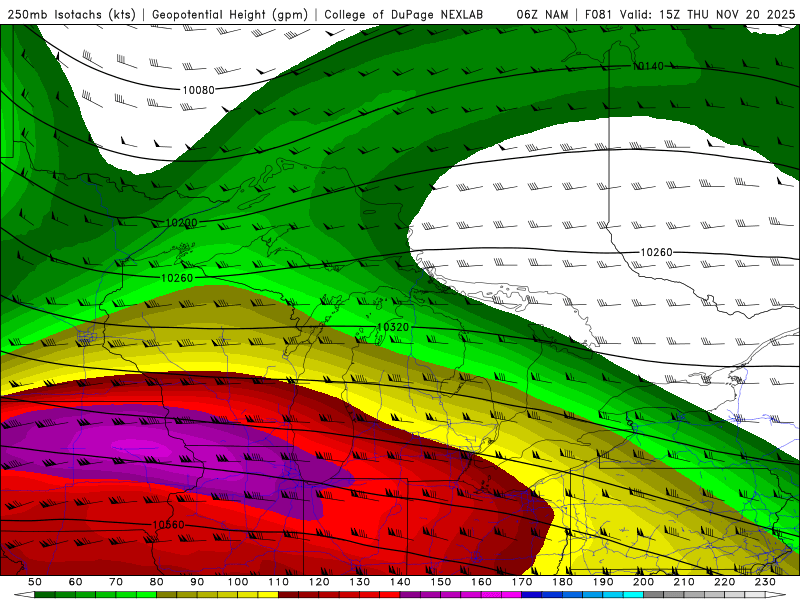Viewport: 800px width, 600px height.
Task: Click the 150 kts scale label
Action: pos(441,582)
